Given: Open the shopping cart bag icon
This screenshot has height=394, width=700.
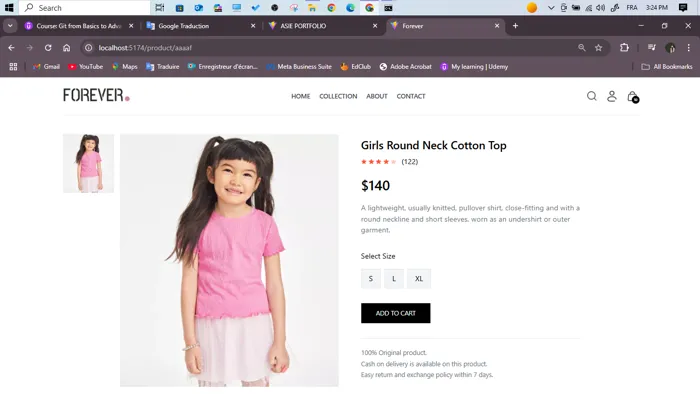Looking at the screenshot, I should tap(633, 96).
